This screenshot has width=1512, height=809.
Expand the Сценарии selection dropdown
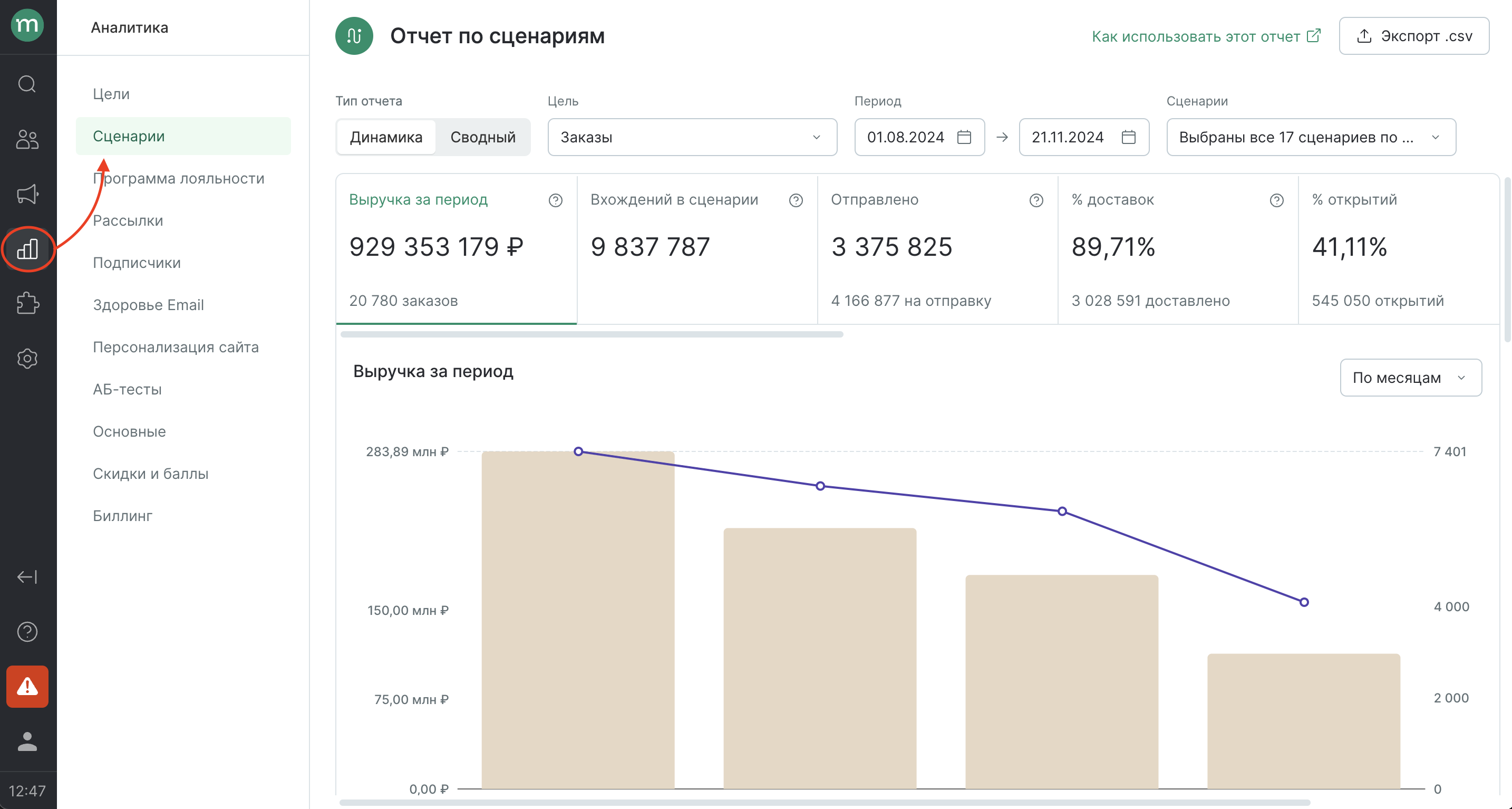pyautogui.click(x=1311, y=137)
